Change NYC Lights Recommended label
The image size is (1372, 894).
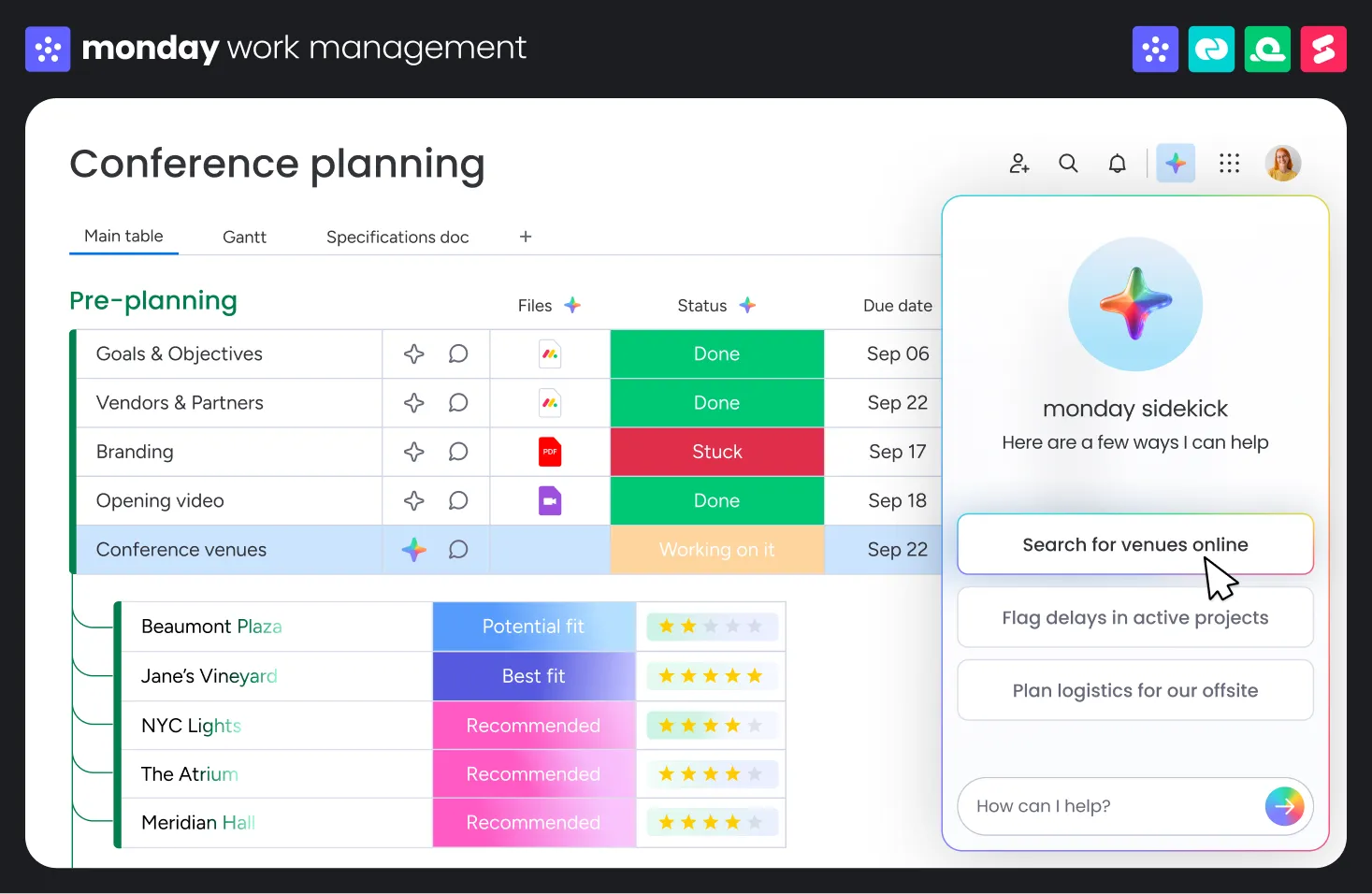[x=534, y=726]
